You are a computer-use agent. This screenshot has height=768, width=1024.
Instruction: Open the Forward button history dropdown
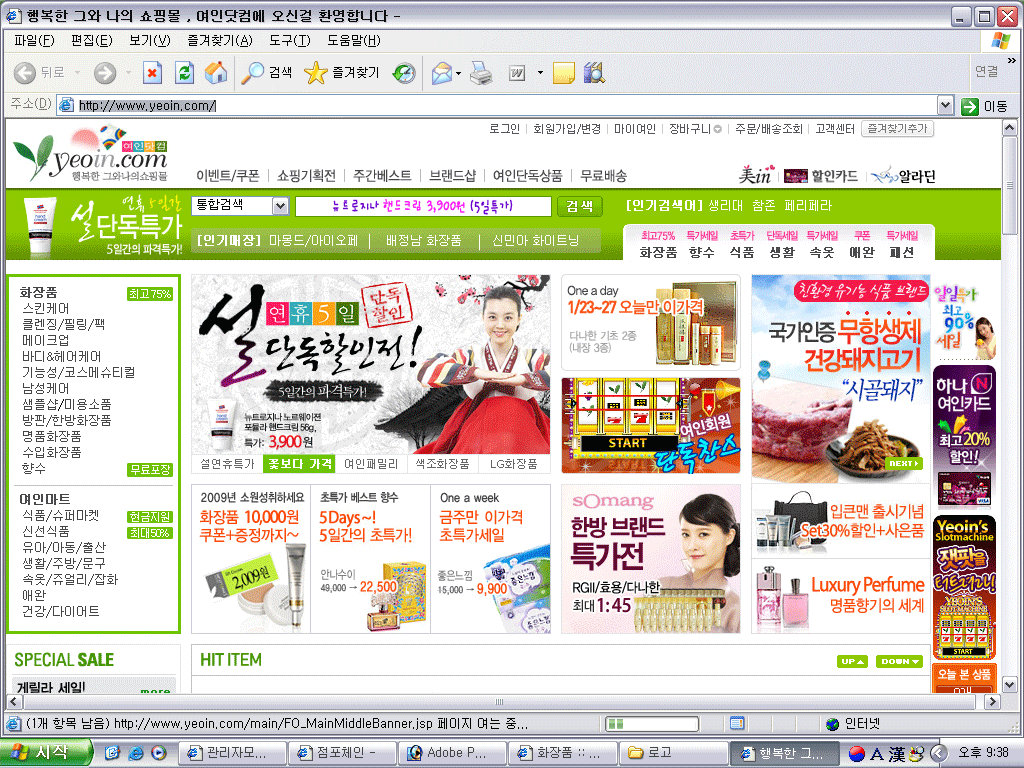[x=128, y=73]
